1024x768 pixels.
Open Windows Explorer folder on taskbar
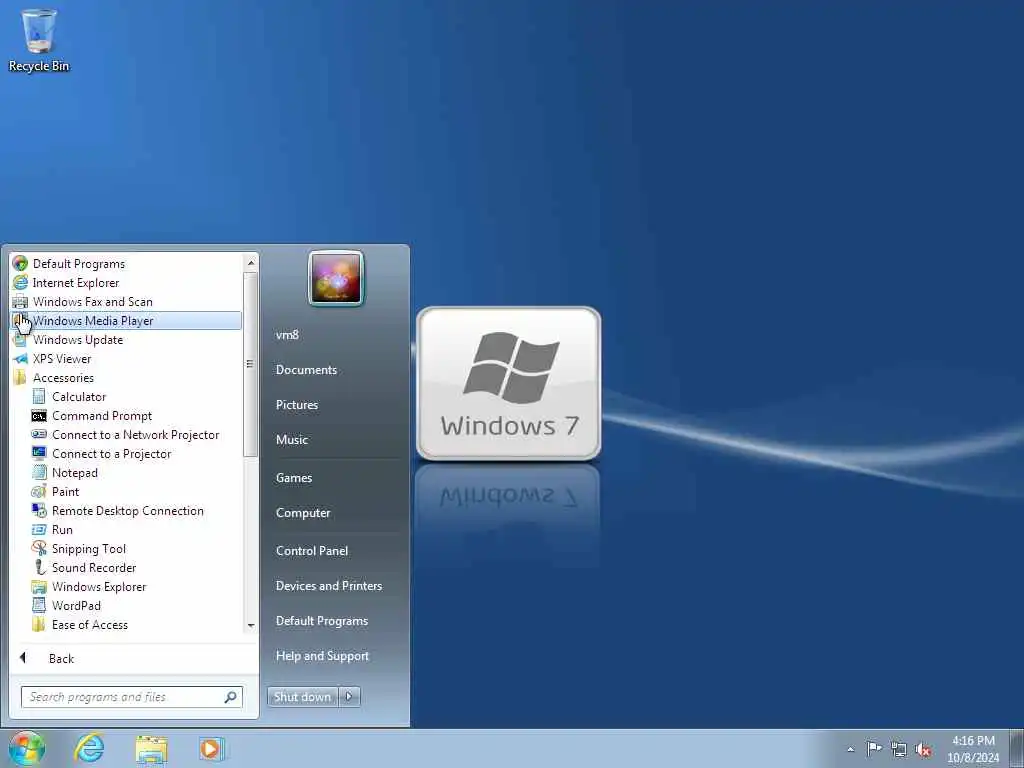(x=152, y=748)
